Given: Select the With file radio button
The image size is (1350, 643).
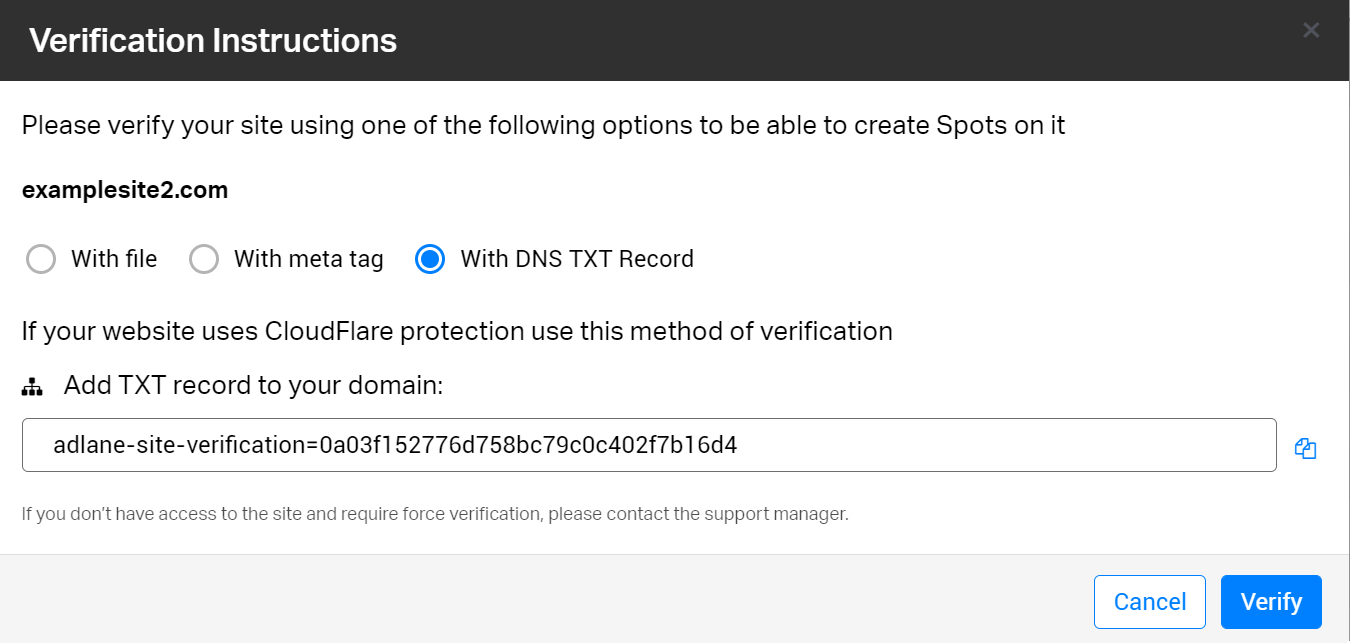Looking at the screenshot, I should coord(41,260).
